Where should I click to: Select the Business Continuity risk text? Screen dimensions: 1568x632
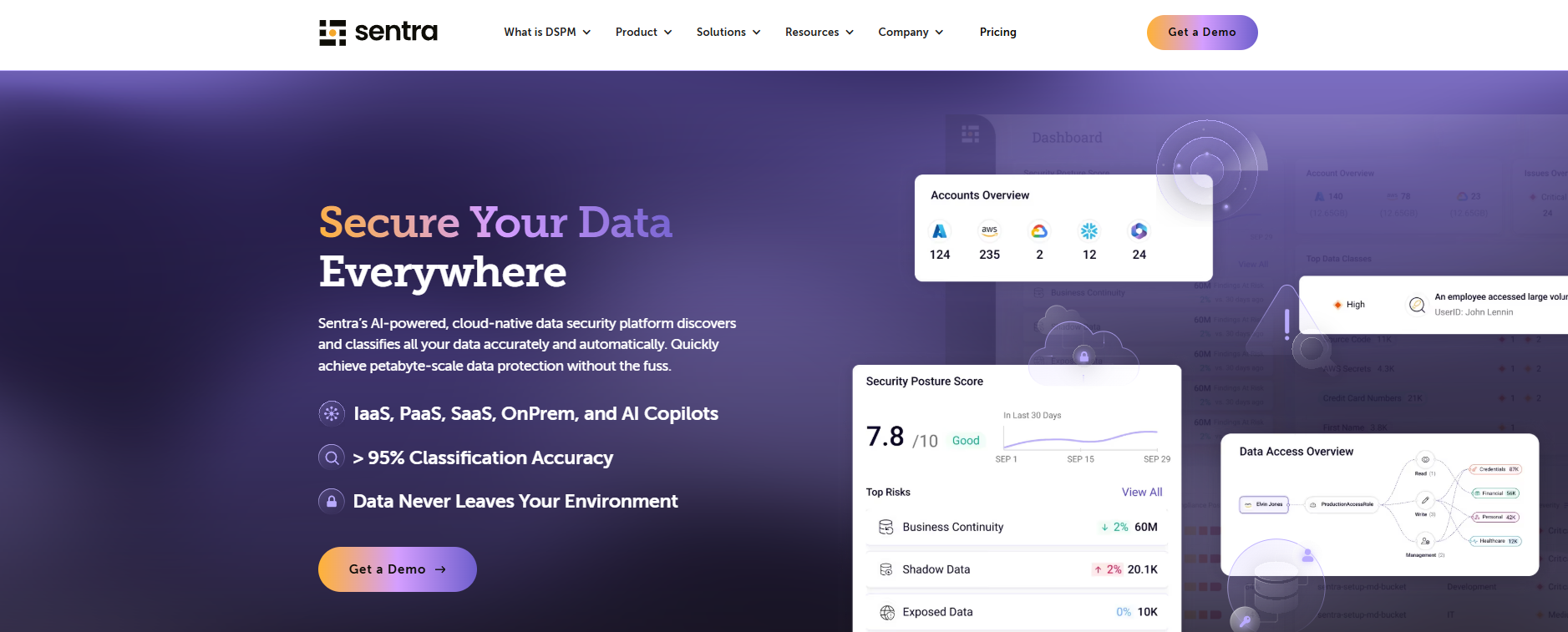coord(953,527)
